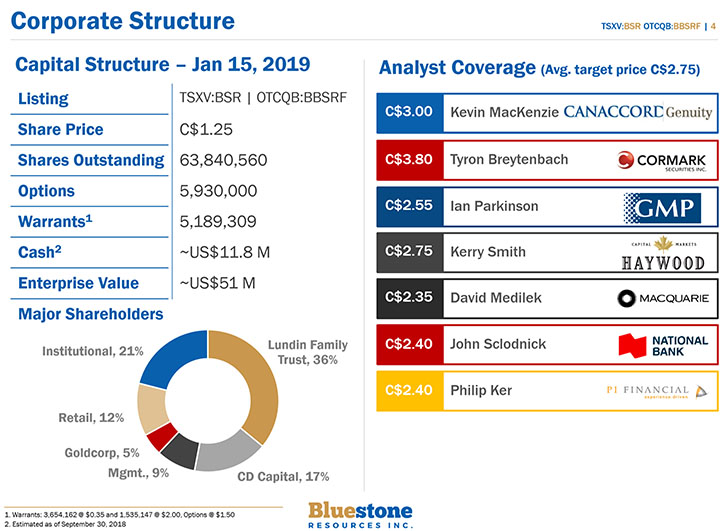
Task: Click analyst name Kevin MacKenzie
Action: pos(504,112)
